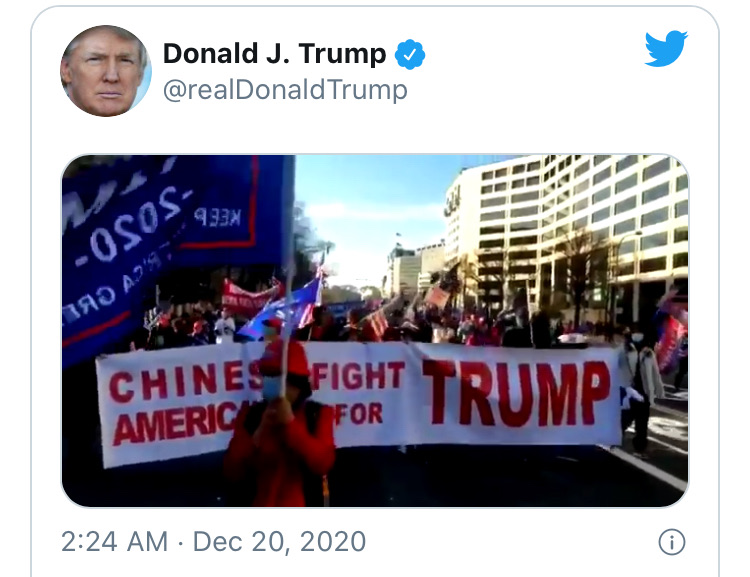Click the Dec 20, 2020 date text
Viewport: 750px width, 577px height.
pyautogui.click(x=279, y=542)
